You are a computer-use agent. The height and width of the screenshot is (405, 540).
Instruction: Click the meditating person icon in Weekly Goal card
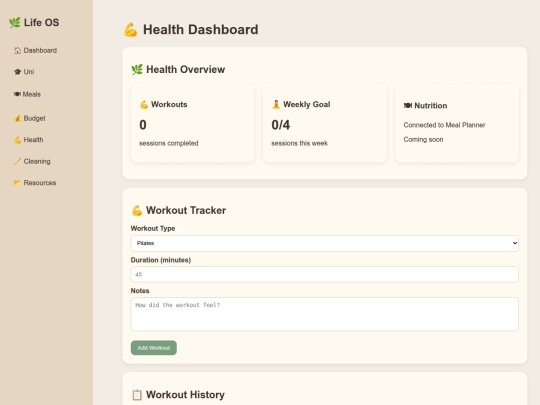click(276, 104)
